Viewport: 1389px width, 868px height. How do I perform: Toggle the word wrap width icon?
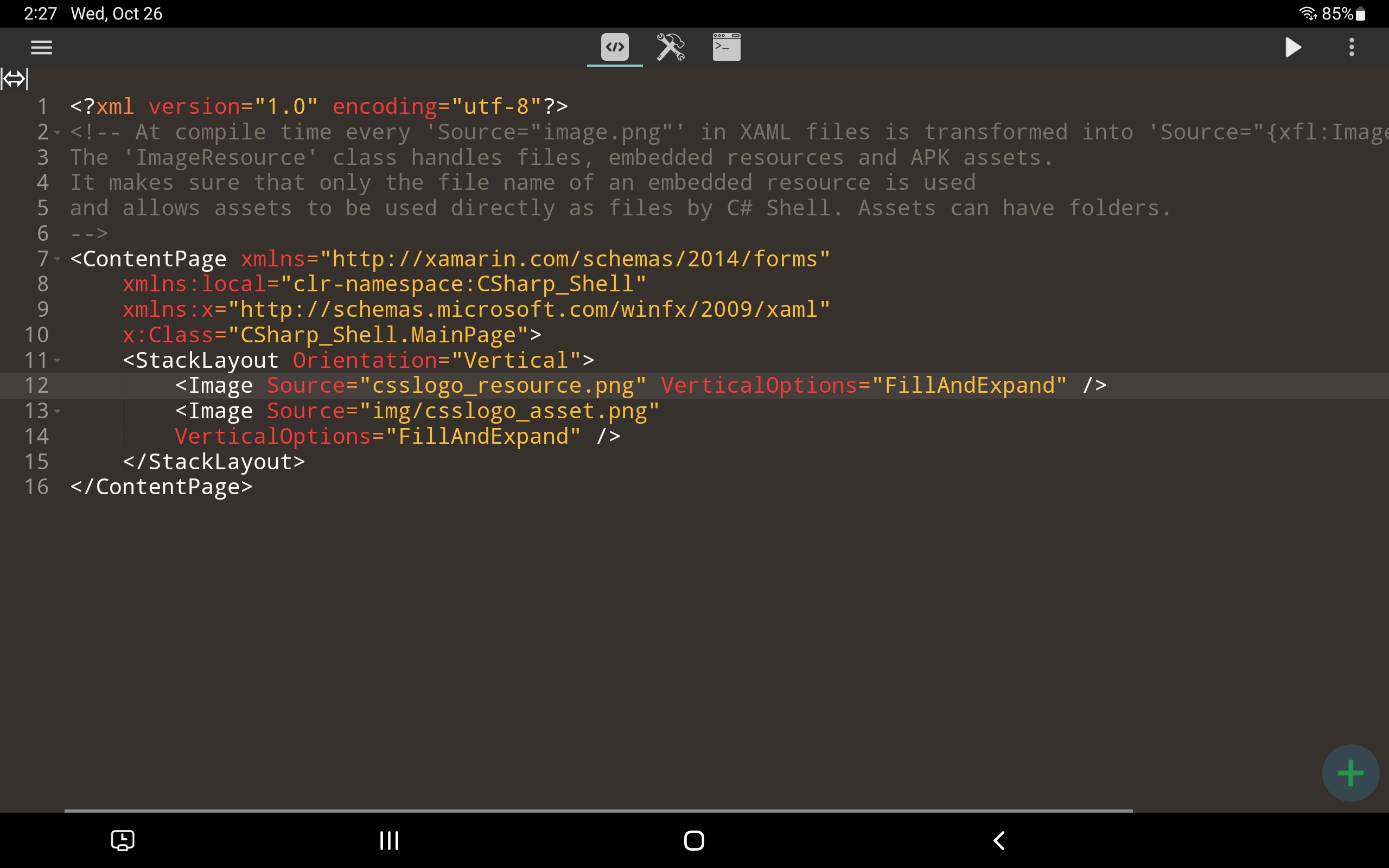14,79
